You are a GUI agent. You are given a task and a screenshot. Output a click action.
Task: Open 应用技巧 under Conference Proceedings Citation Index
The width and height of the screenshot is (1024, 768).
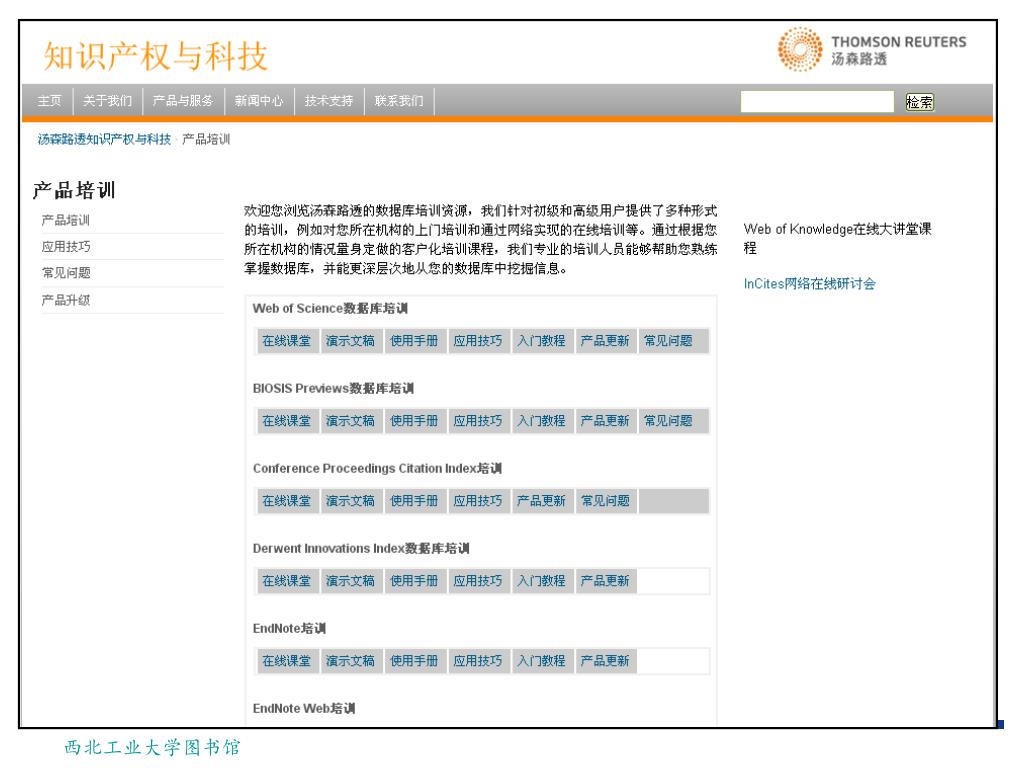[478, 501]
